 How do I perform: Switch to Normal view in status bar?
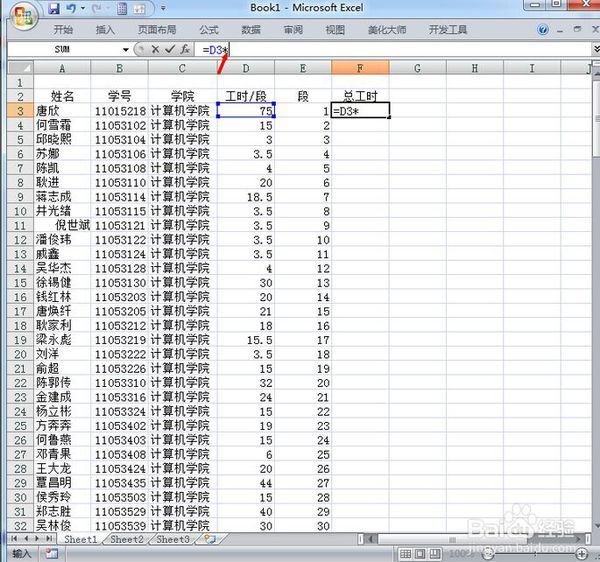coord(405,554)
